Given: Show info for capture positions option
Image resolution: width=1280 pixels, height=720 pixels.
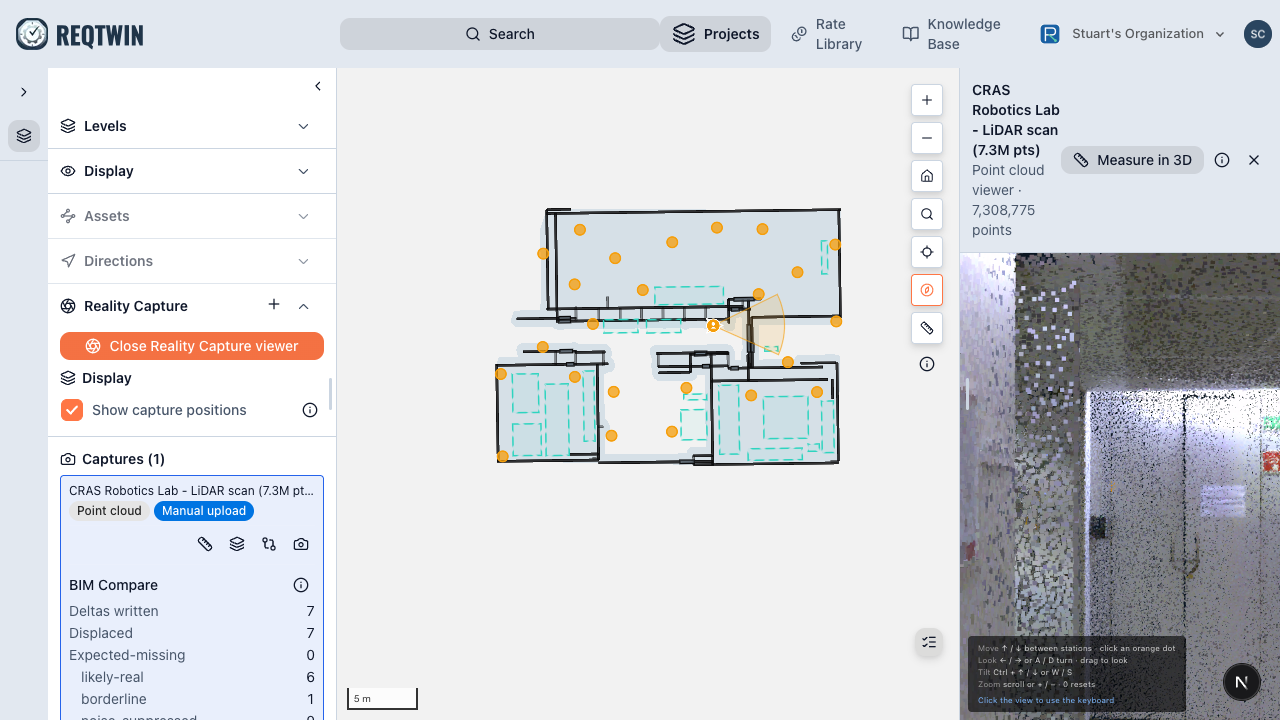Looking at the screenshot, I should [310, 410].
